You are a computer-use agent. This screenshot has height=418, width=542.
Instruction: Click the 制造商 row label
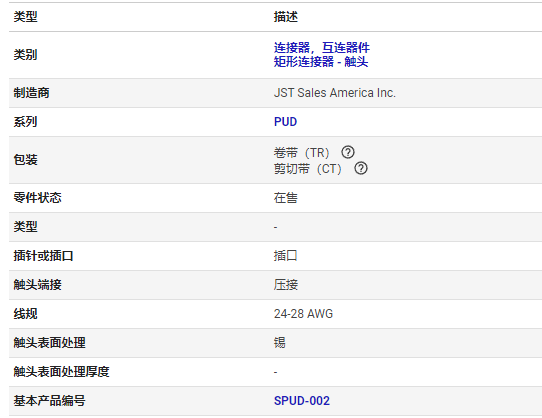pyautogui.click(x=31, y=93)
